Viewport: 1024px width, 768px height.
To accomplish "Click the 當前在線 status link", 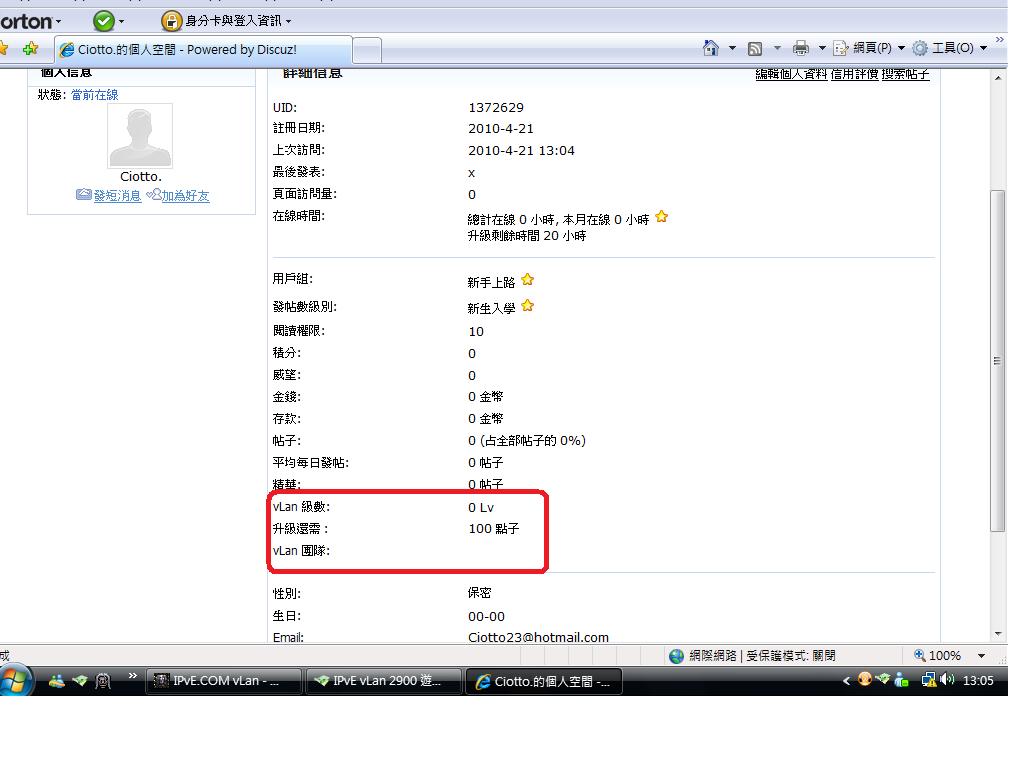I will click(x=95, y=95).
